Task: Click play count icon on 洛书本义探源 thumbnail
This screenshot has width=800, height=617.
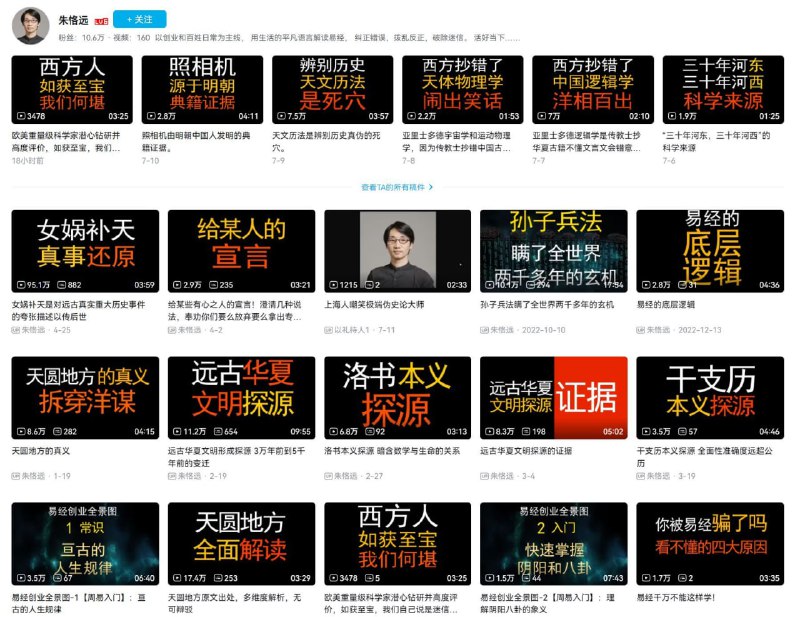Action: coord(332,431)
